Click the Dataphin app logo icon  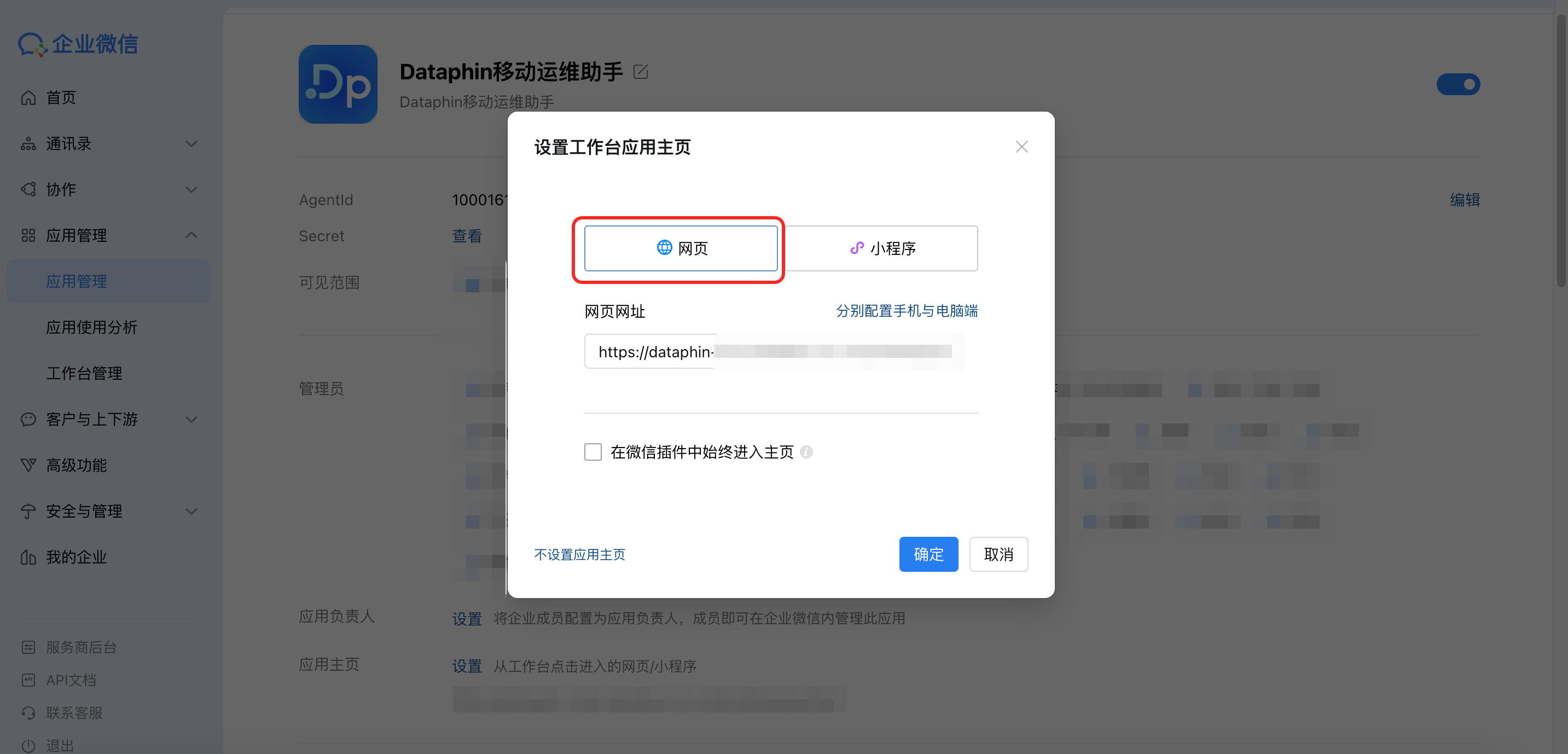coord(338,84)
